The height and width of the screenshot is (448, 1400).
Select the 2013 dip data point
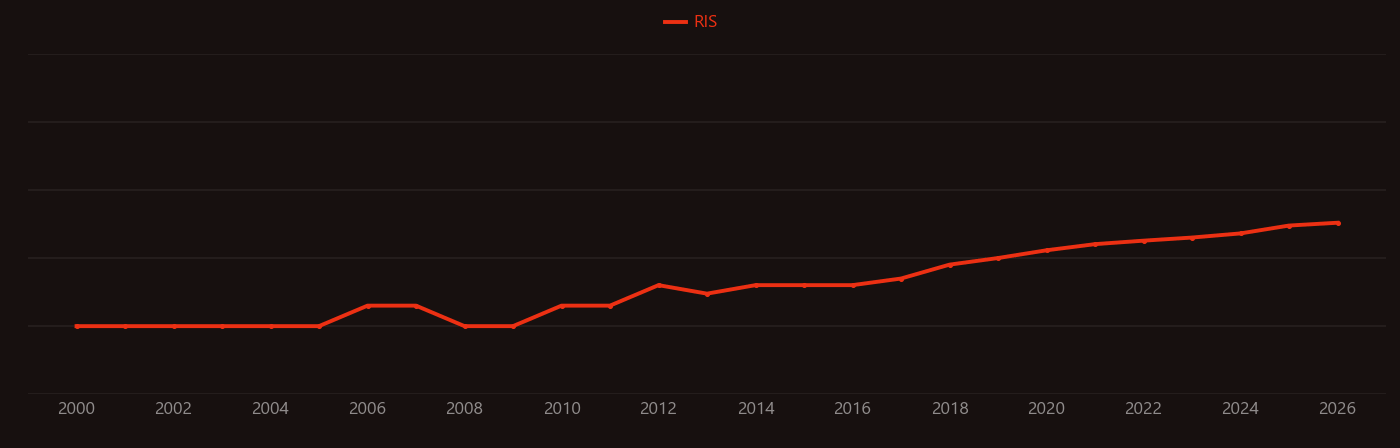coord(707,294)
